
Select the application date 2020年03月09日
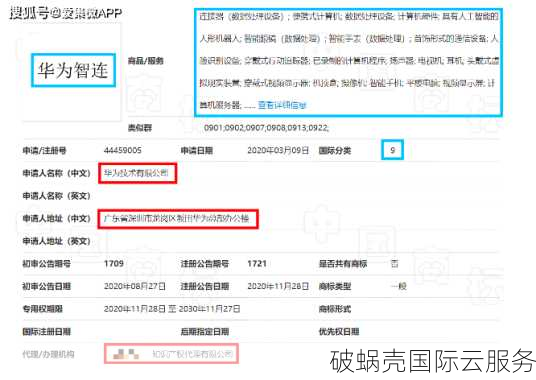(x=278, y=150)
